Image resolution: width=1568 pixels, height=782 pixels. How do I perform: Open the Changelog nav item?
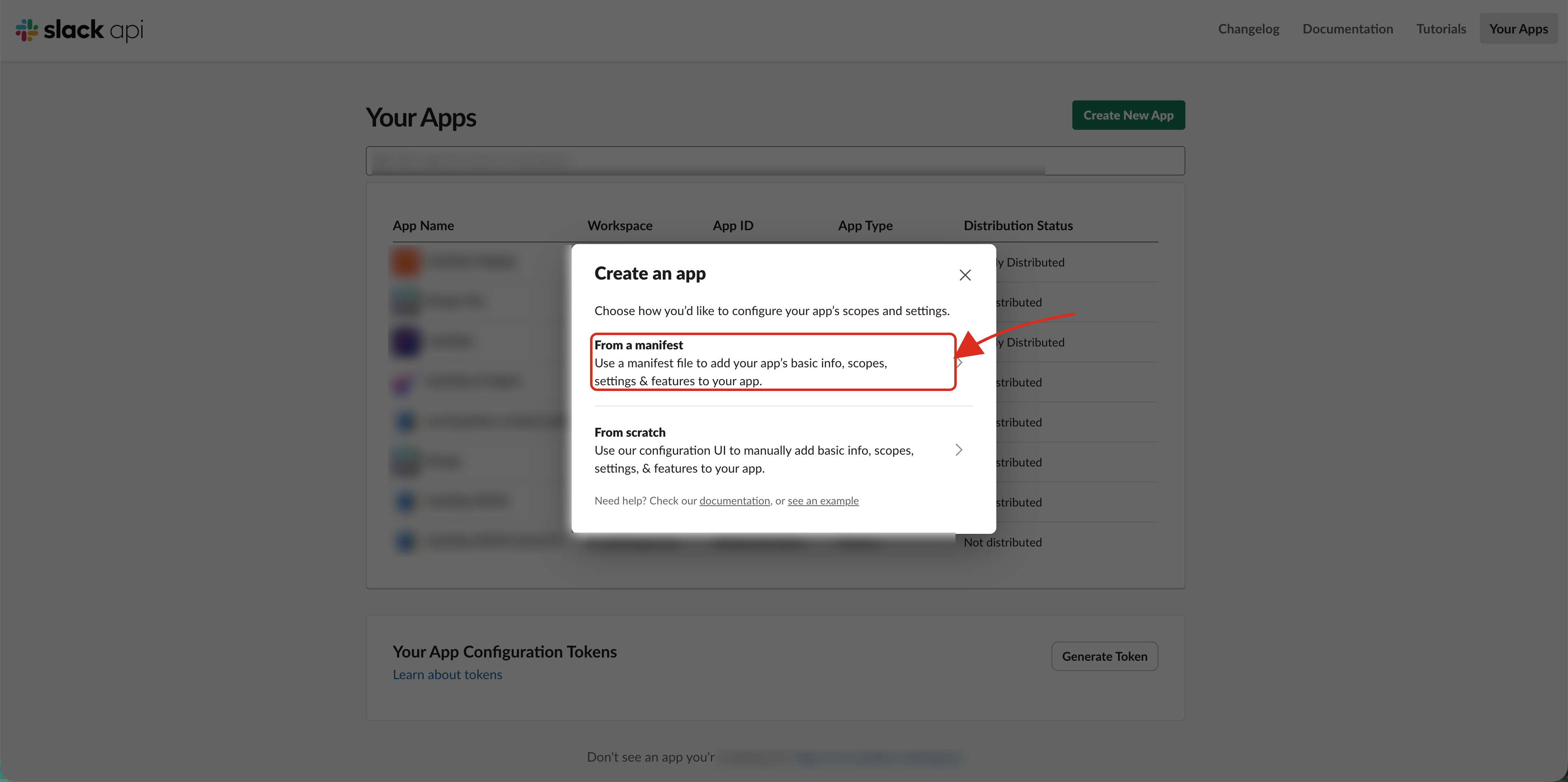[1248, 29]
